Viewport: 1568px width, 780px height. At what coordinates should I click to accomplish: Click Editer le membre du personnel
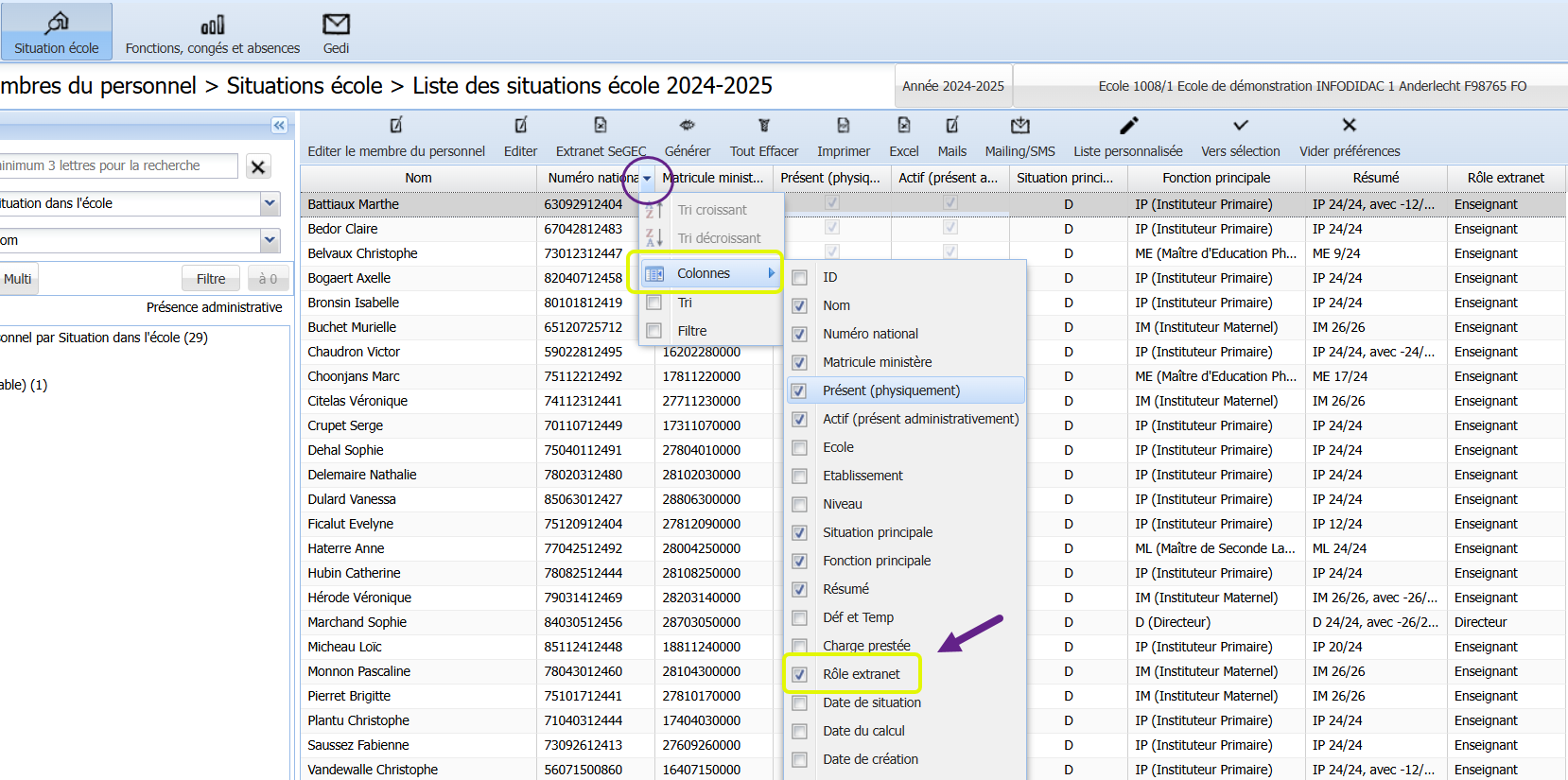(396, 137)
